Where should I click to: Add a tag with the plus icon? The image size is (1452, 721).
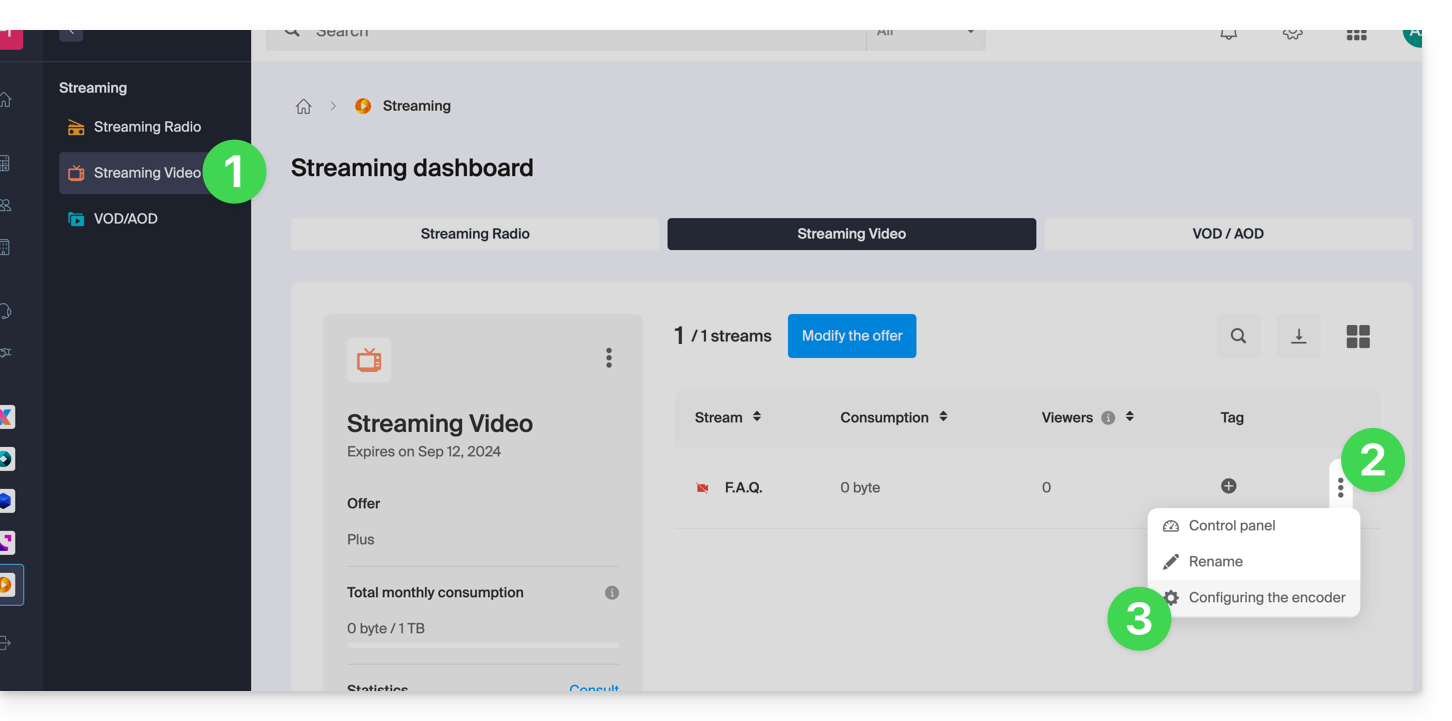coord(1228,486)
